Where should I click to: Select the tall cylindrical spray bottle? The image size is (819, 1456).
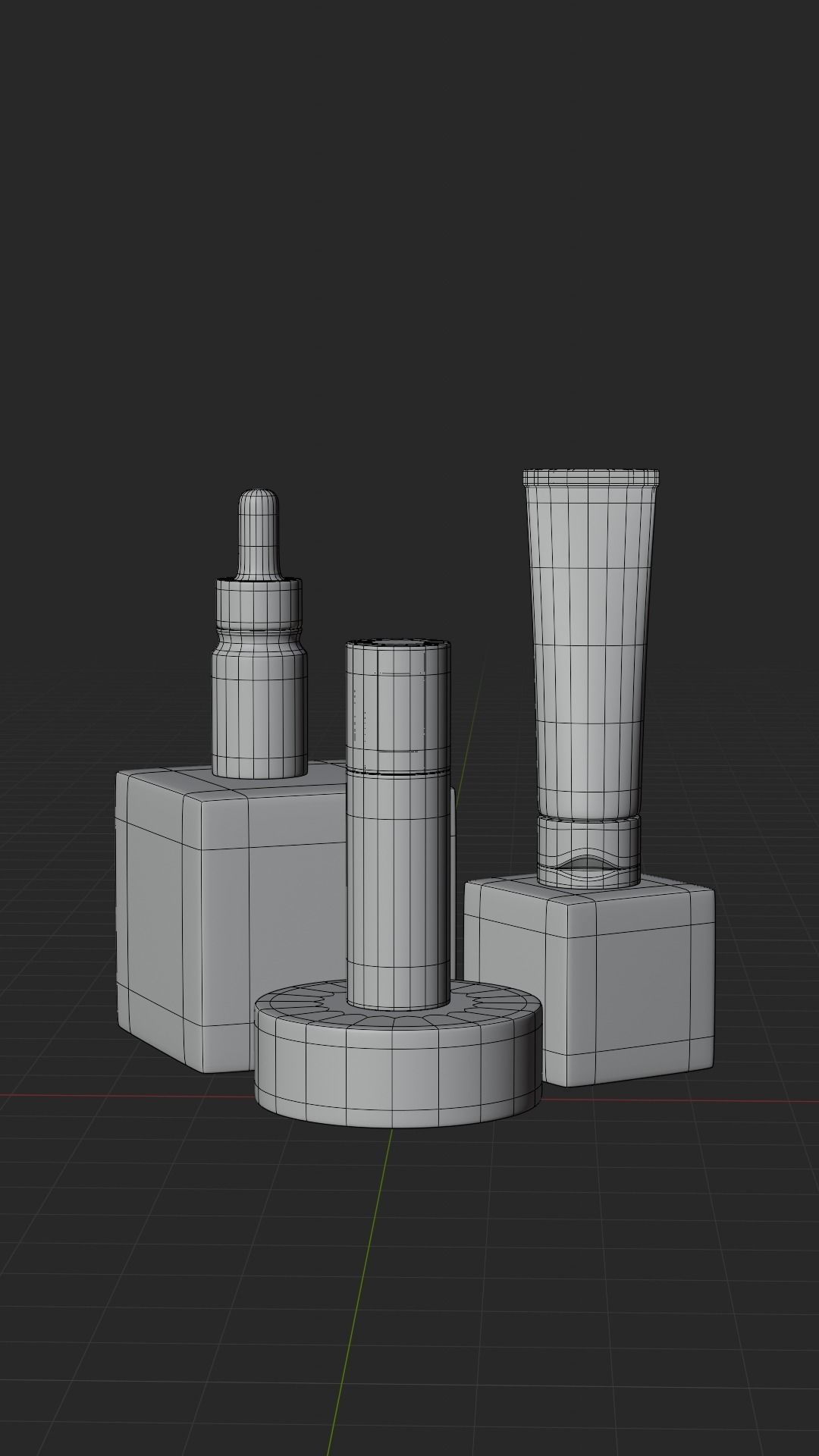point(398,824)
